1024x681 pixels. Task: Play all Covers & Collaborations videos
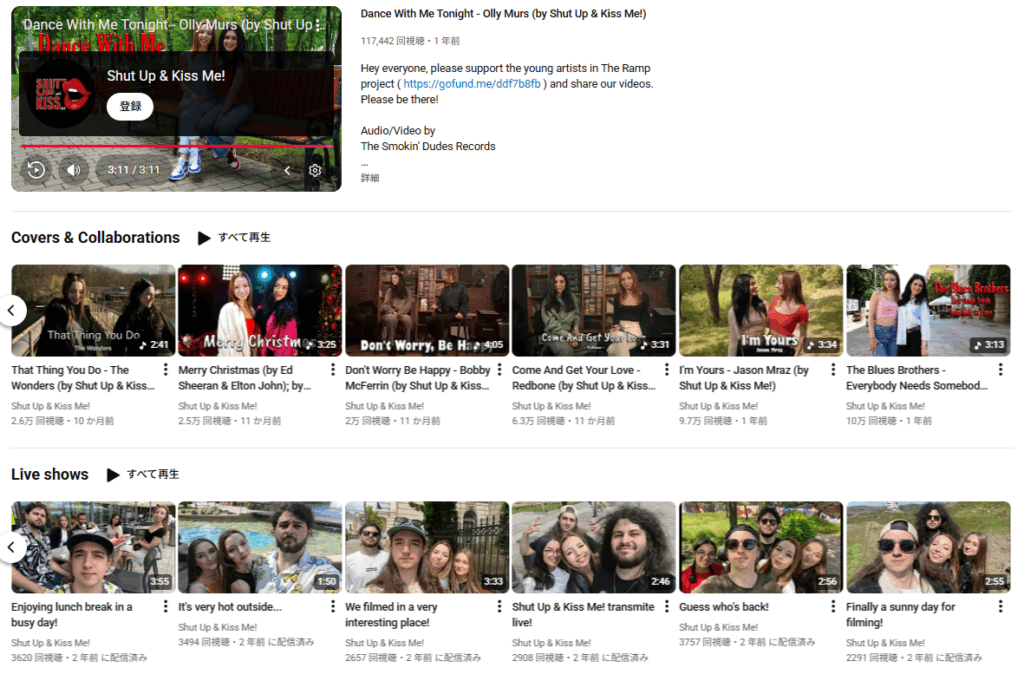pos(234,238)
